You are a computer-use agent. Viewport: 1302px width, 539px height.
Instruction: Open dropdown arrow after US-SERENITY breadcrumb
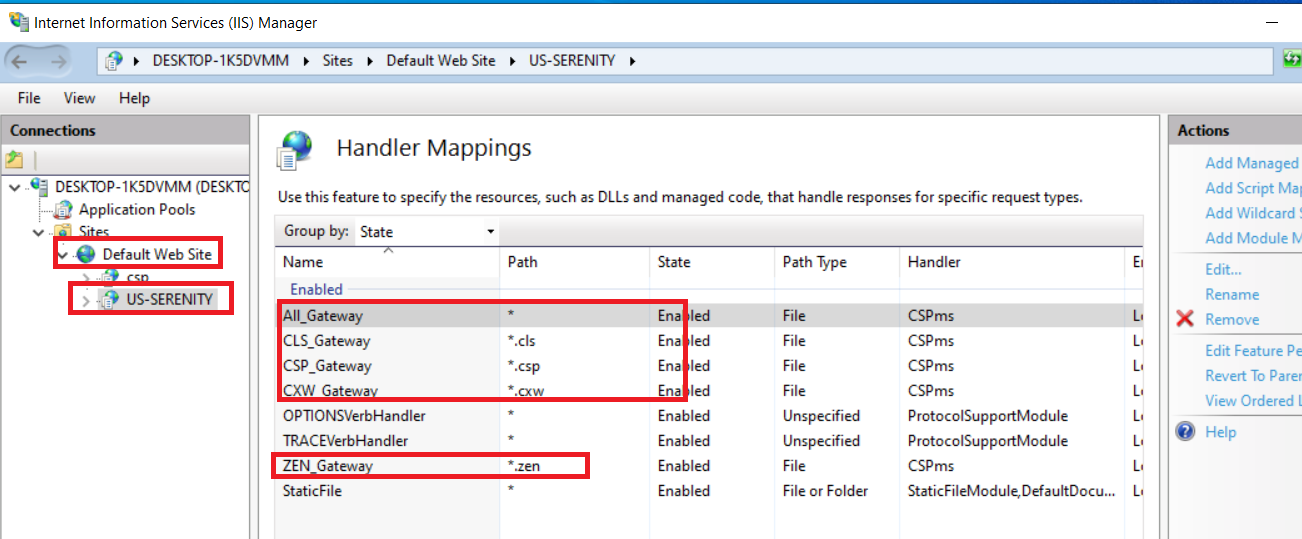(x=632, y=61)
